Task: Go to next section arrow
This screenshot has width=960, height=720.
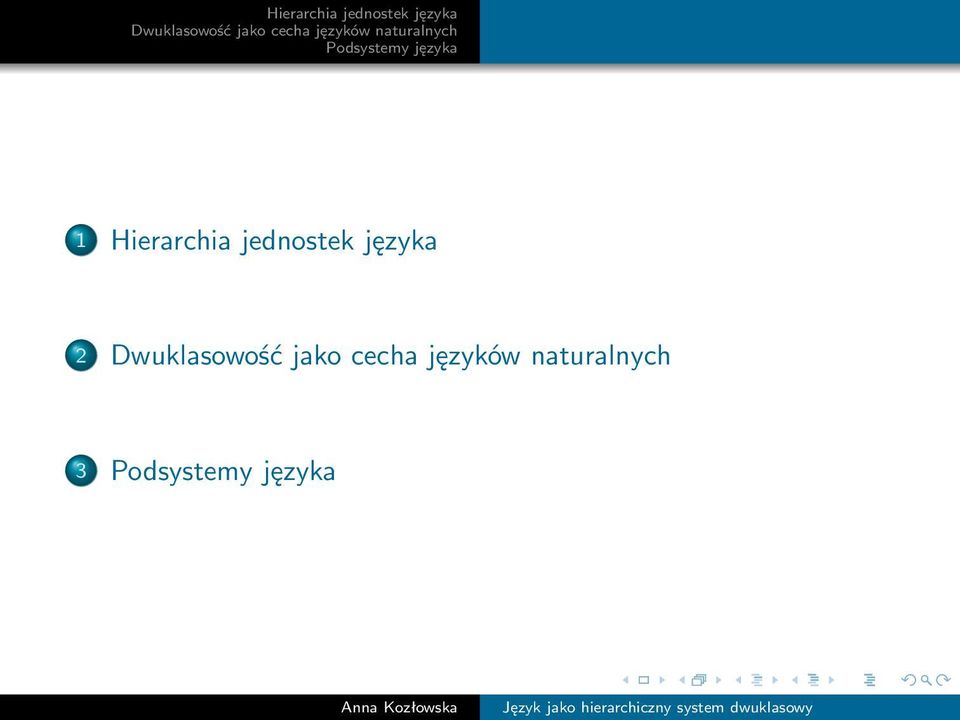Action: tap(831, 680)
